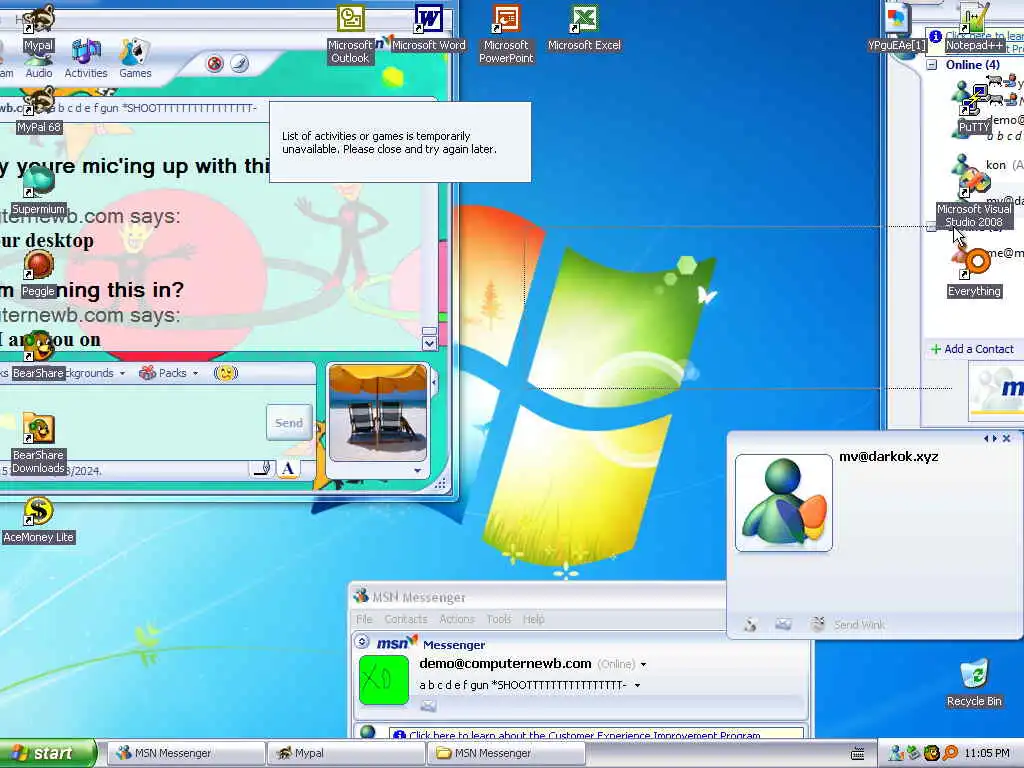
Task: Click the block contact icon in the chat window
Action: coord(215,63)
